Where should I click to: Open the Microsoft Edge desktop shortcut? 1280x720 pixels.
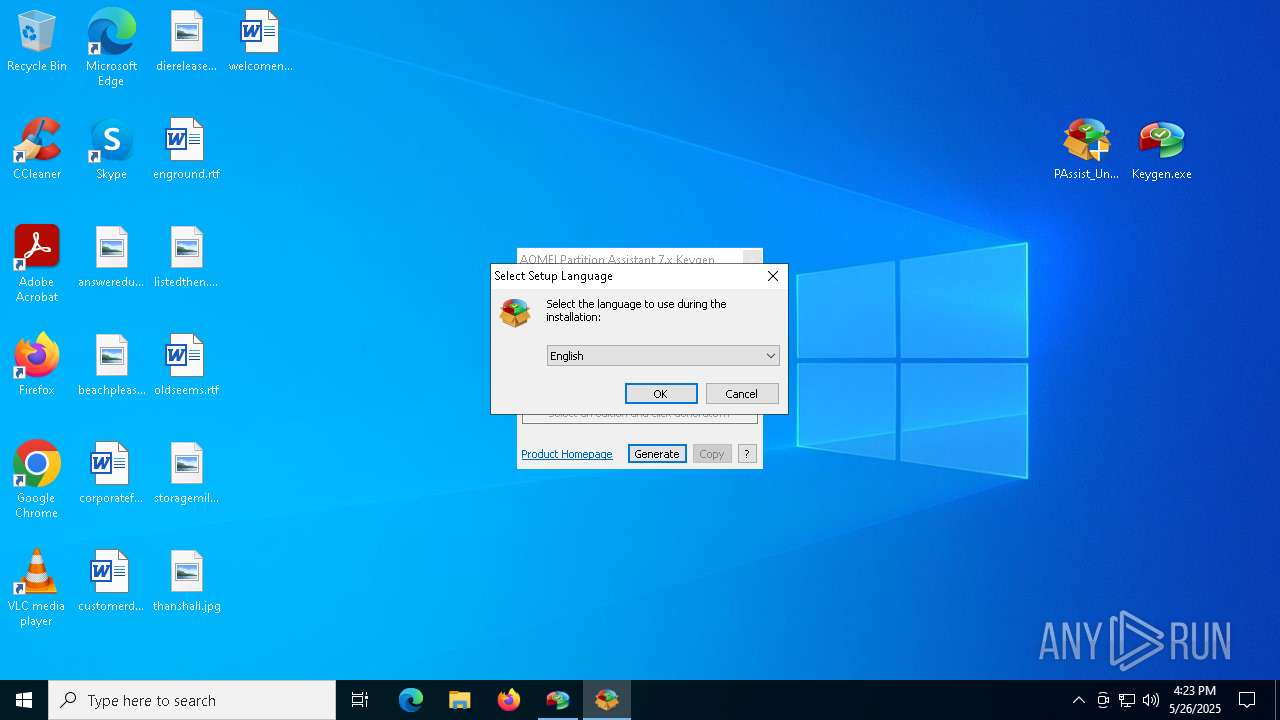pos(111,48)
